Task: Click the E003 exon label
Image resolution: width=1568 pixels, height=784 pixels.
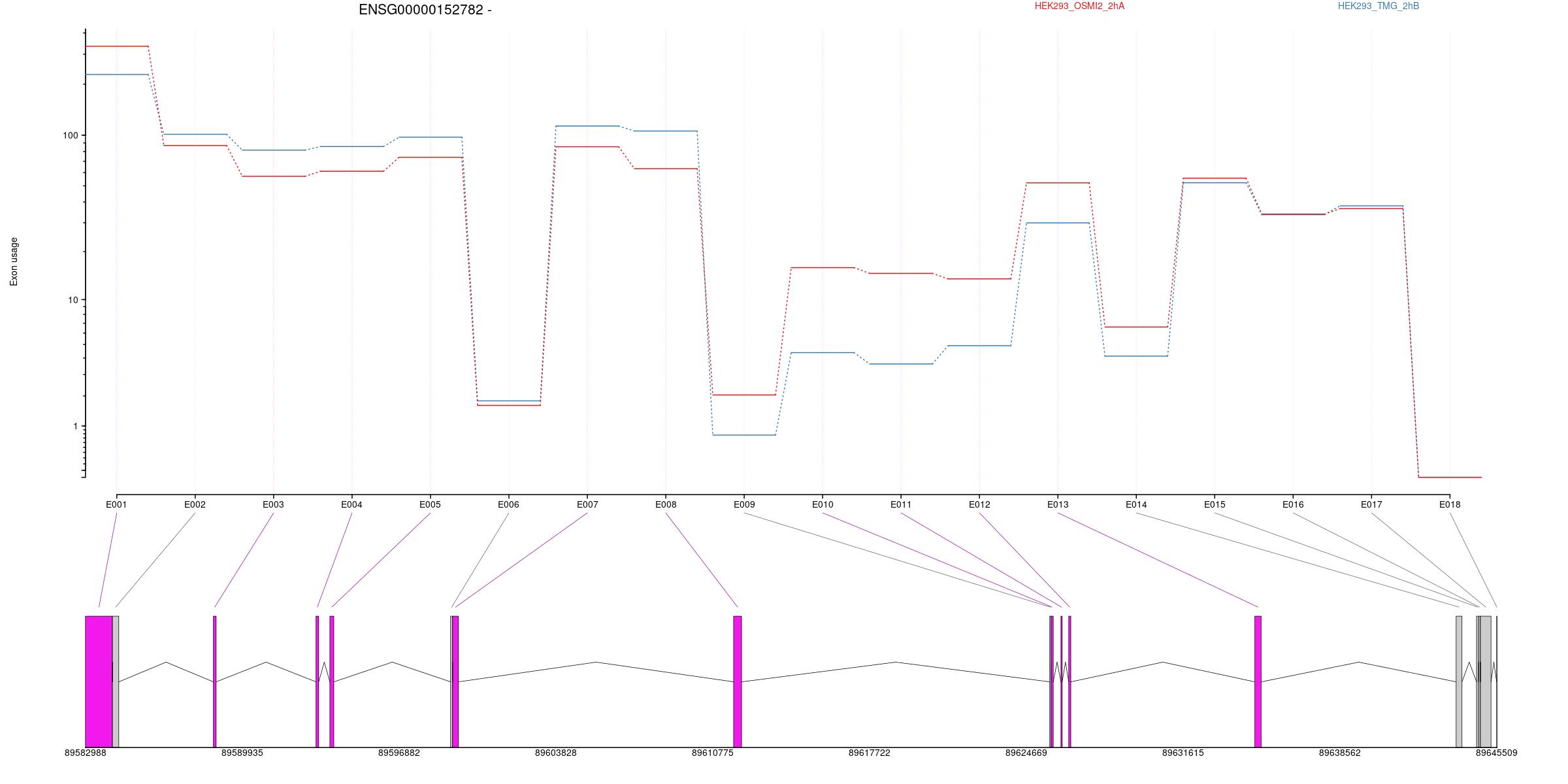Action: 273,504
